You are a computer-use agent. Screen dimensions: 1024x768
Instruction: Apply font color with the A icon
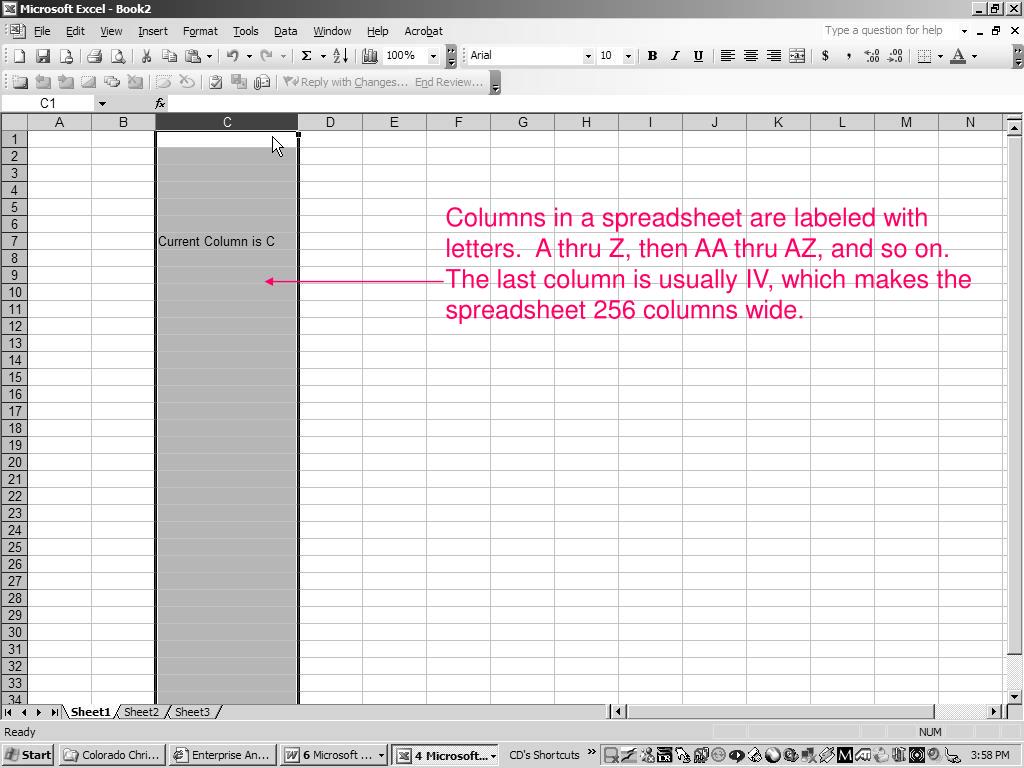[958, 56]
